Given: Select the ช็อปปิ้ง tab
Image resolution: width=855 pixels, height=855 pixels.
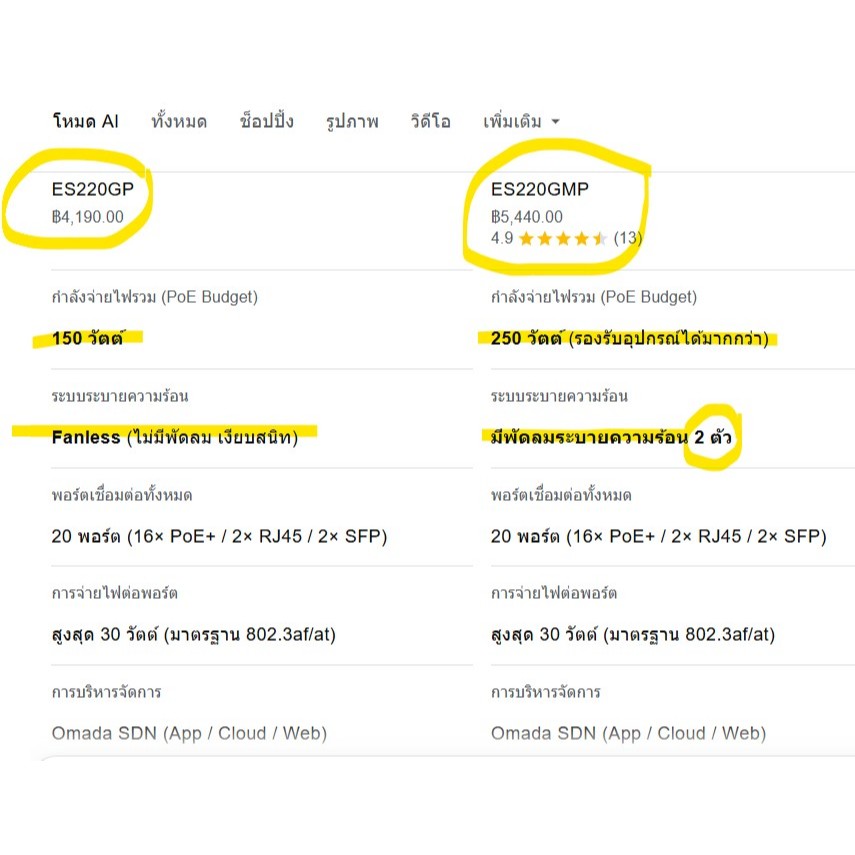Looking at the screenshot, I should pyautogui.click(x=266, y=121).
